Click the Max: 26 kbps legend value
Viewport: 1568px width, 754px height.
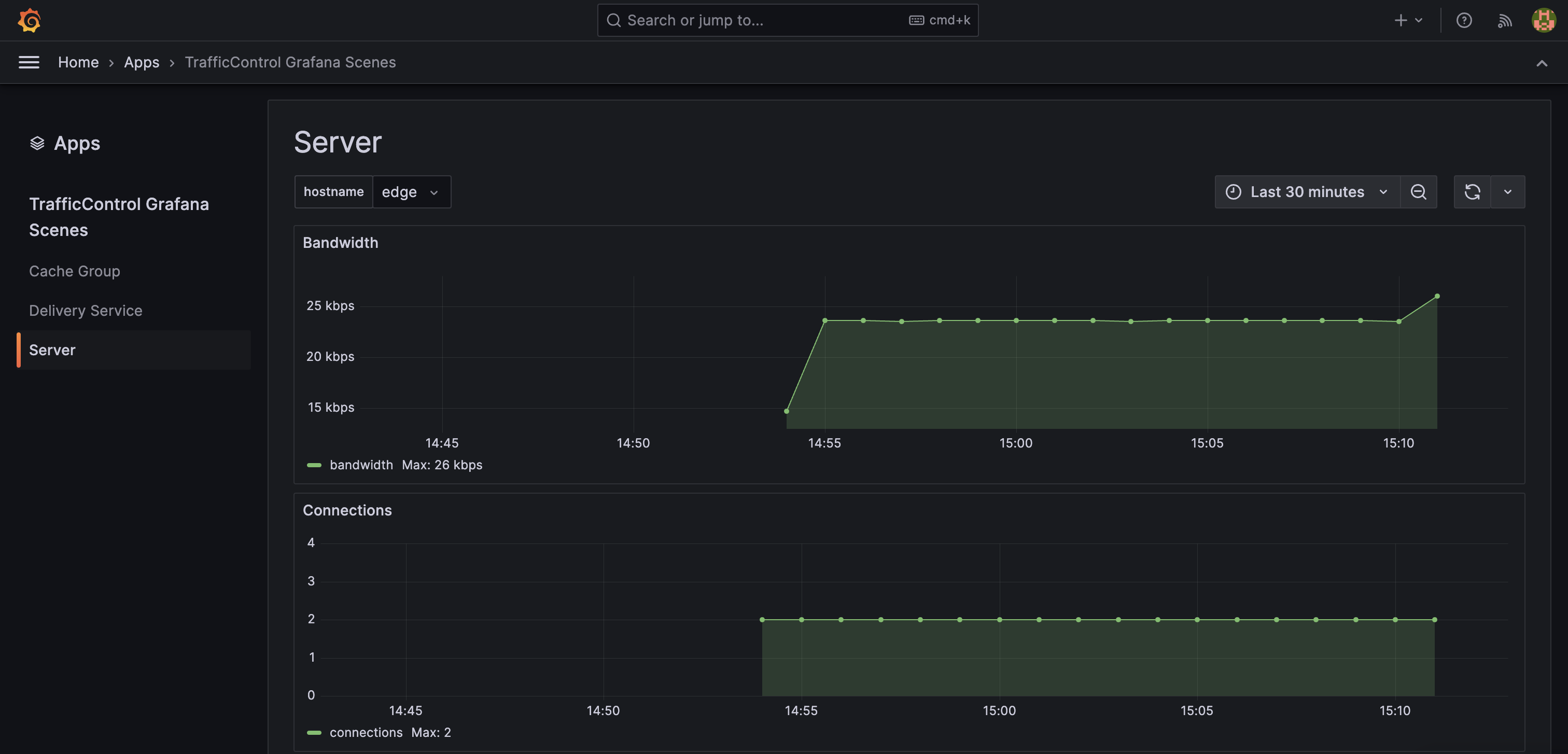click(442, 465)
